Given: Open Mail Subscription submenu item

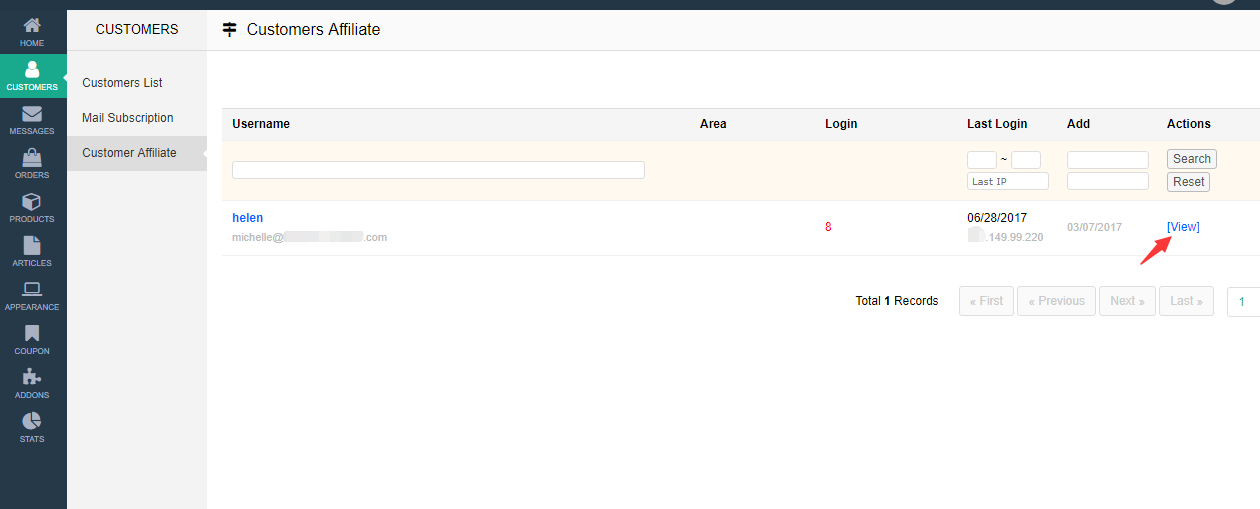Looking at the screenshot, I should (128, 118).
